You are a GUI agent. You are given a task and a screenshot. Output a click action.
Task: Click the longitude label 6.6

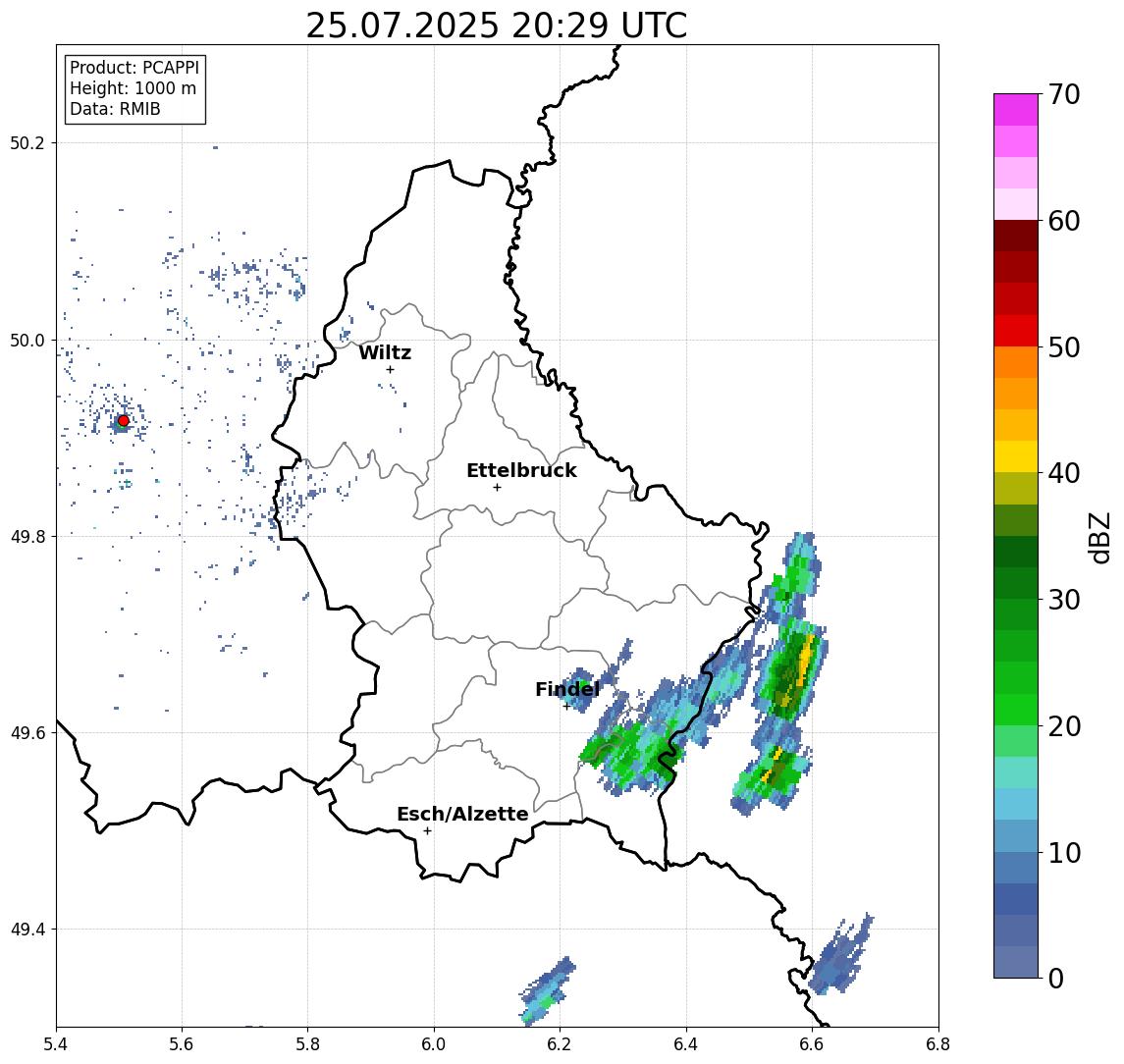[x=812, y=1044]
